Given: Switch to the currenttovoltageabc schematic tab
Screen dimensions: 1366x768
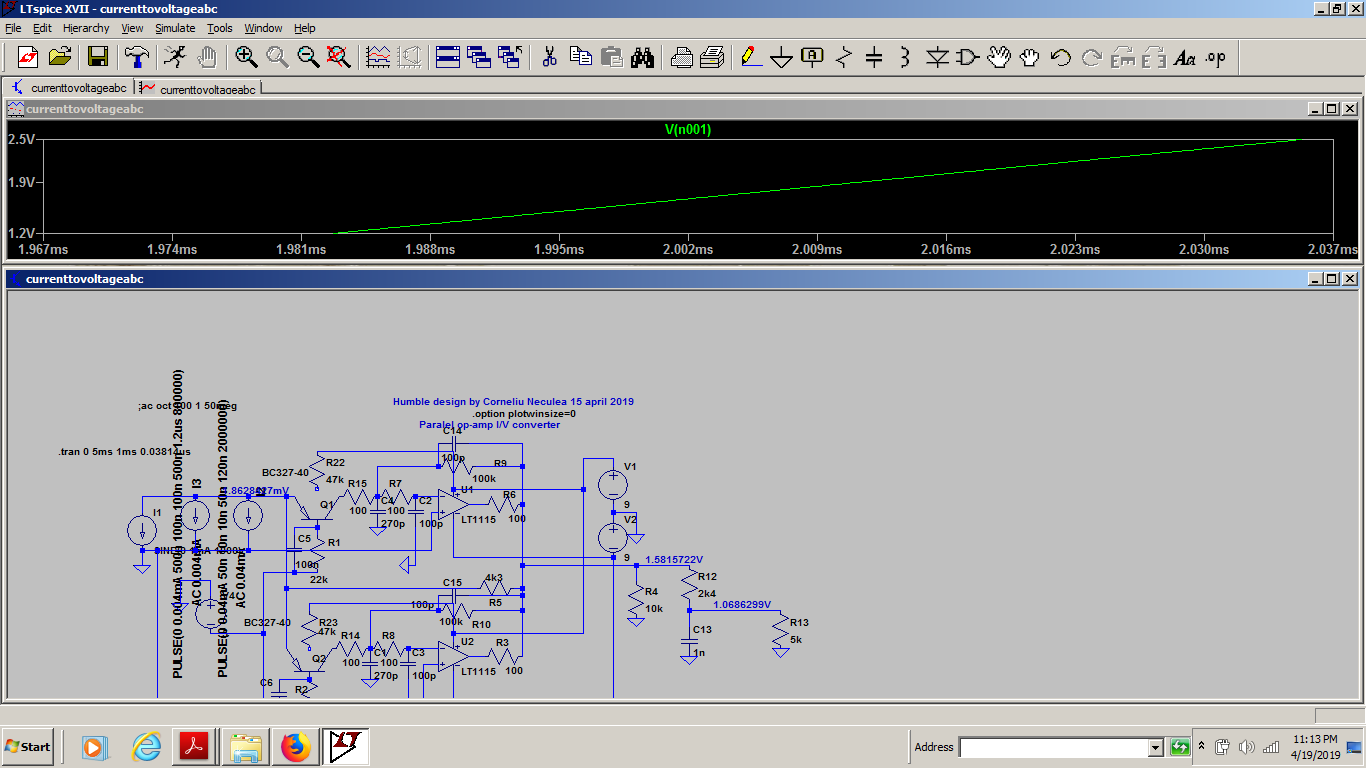Looking at the screenshot, I should (x=69, y=88).
